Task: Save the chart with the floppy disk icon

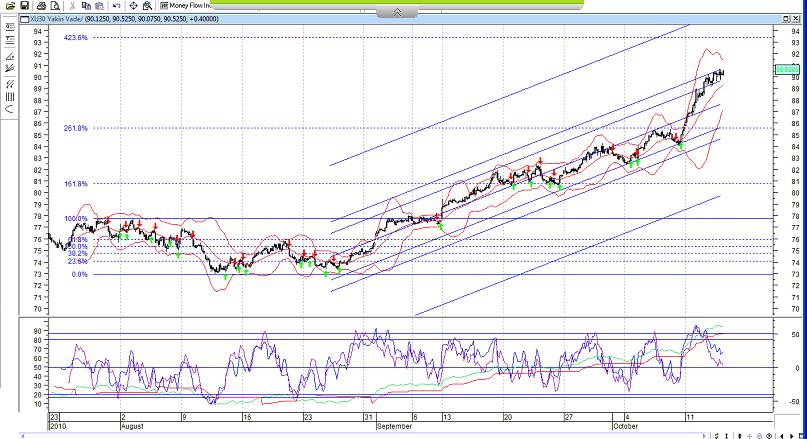Action: (24, 6)
